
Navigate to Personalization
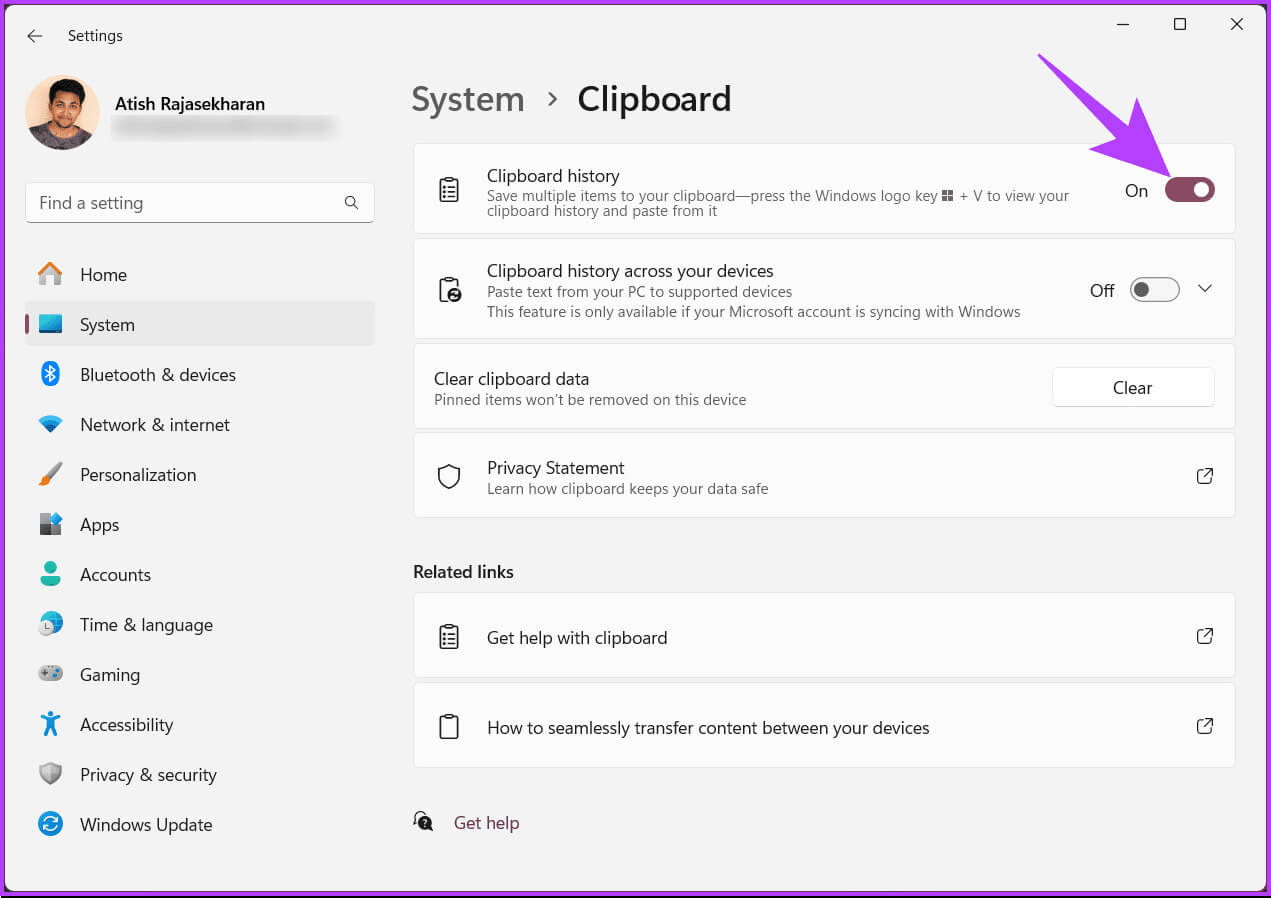click(200, 475)
